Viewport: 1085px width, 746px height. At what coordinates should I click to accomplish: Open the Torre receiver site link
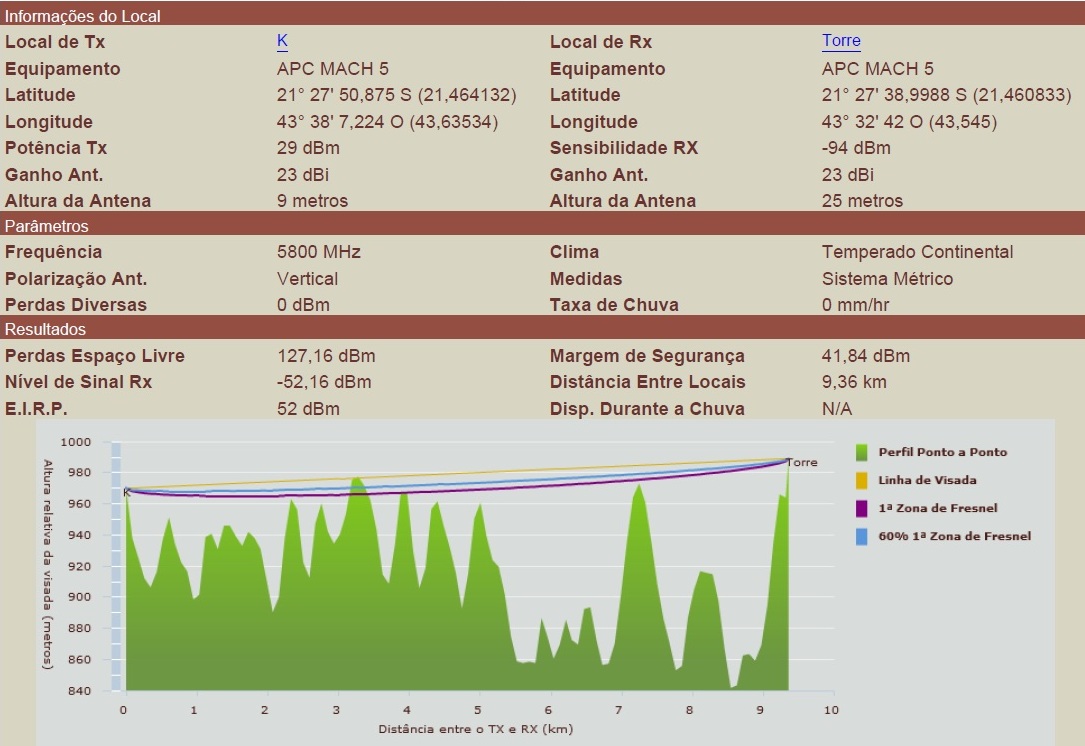[841, 41]
